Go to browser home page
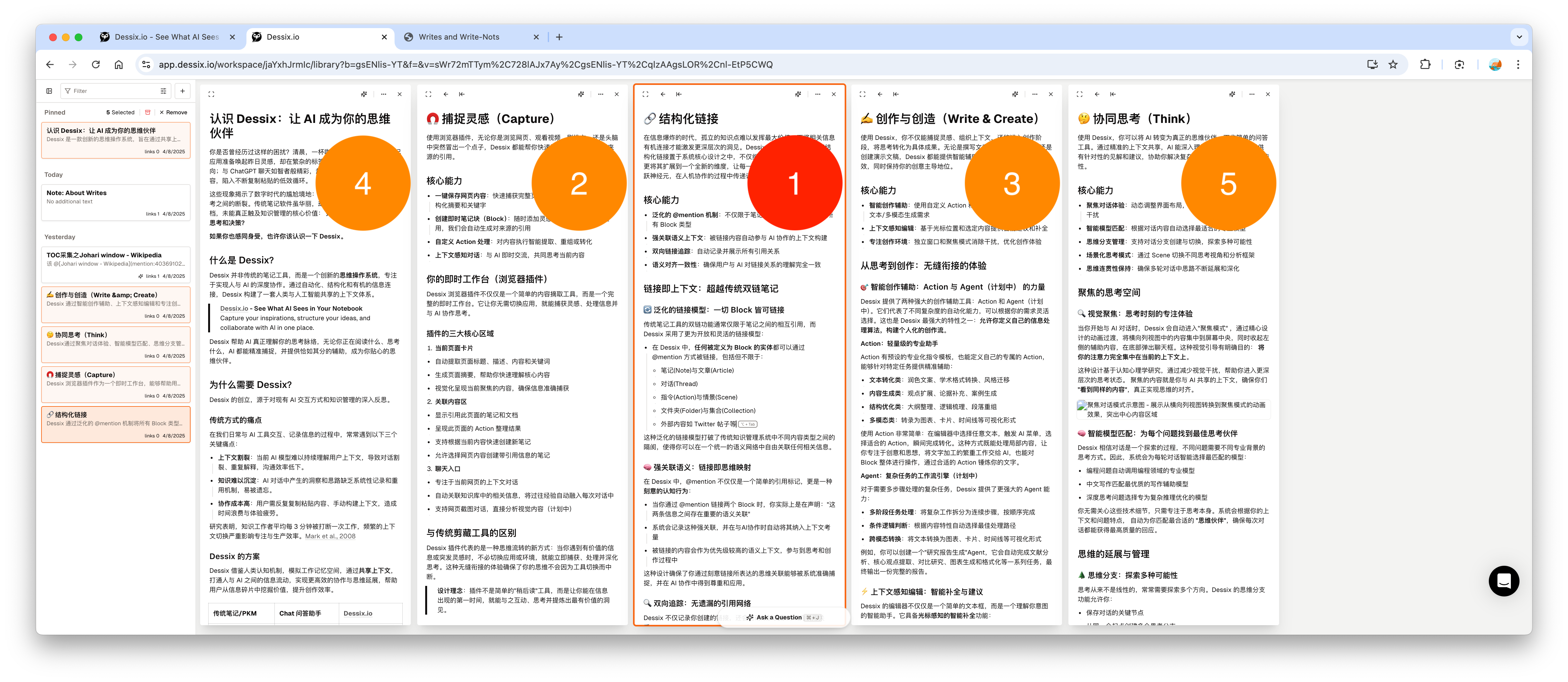Viewport: 1568px width, 682px height. [119, 64]
